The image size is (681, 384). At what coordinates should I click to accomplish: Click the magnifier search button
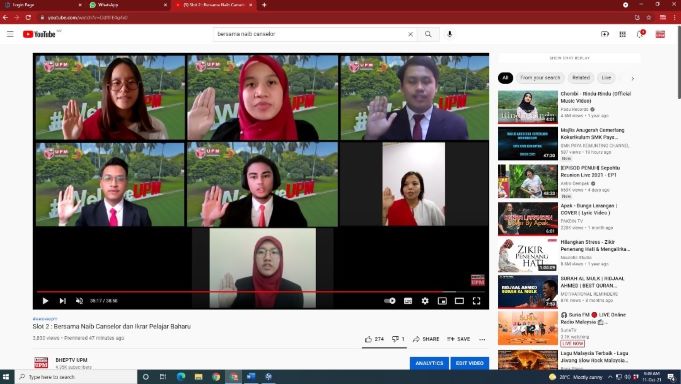click(x=428, y=34)
